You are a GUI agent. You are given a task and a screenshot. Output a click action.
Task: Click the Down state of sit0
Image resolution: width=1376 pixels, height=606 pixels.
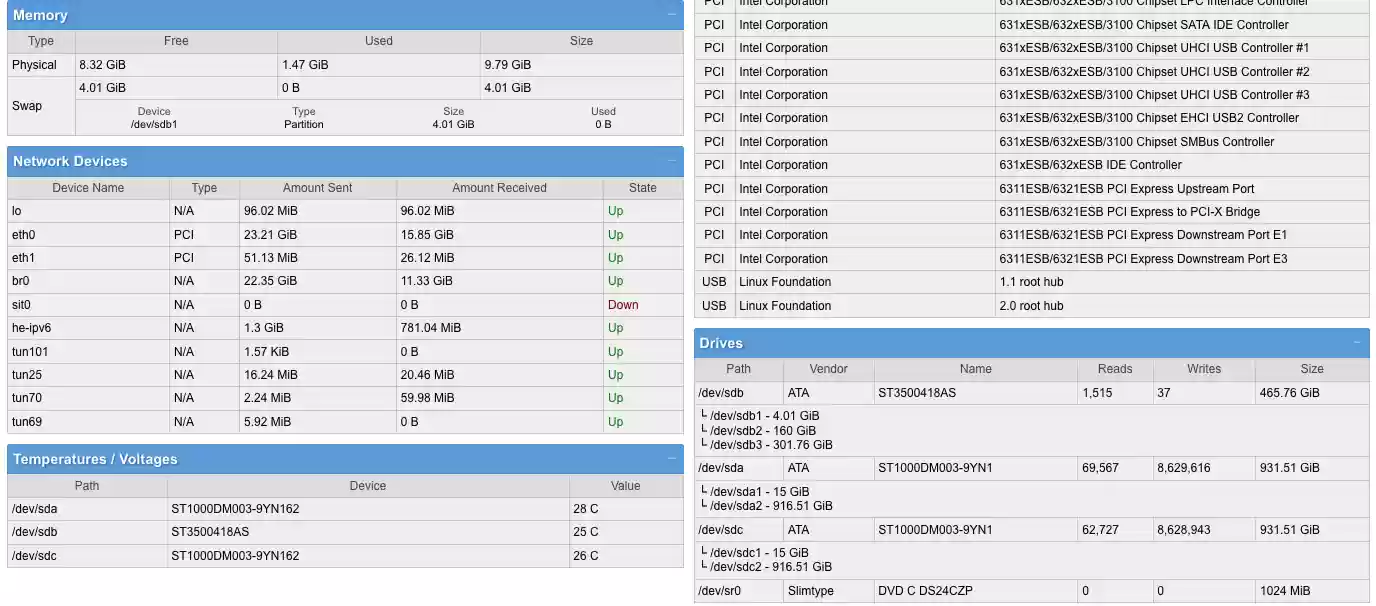click(623, 304)
